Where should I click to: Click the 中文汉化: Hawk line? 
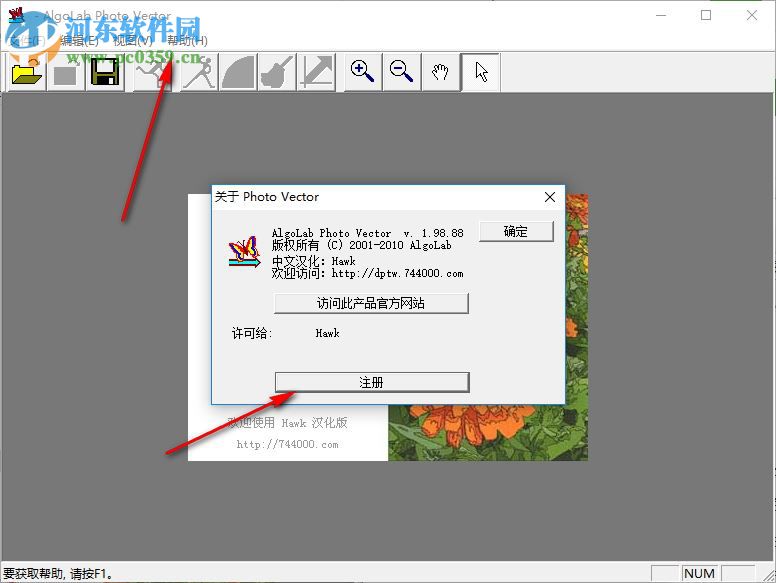pos(314,261)
